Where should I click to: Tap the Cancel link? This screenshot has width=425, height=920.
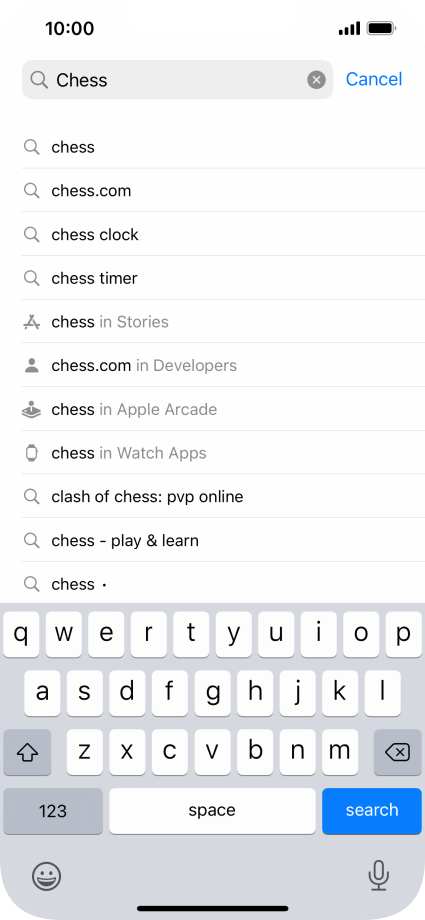pos(374,79)
